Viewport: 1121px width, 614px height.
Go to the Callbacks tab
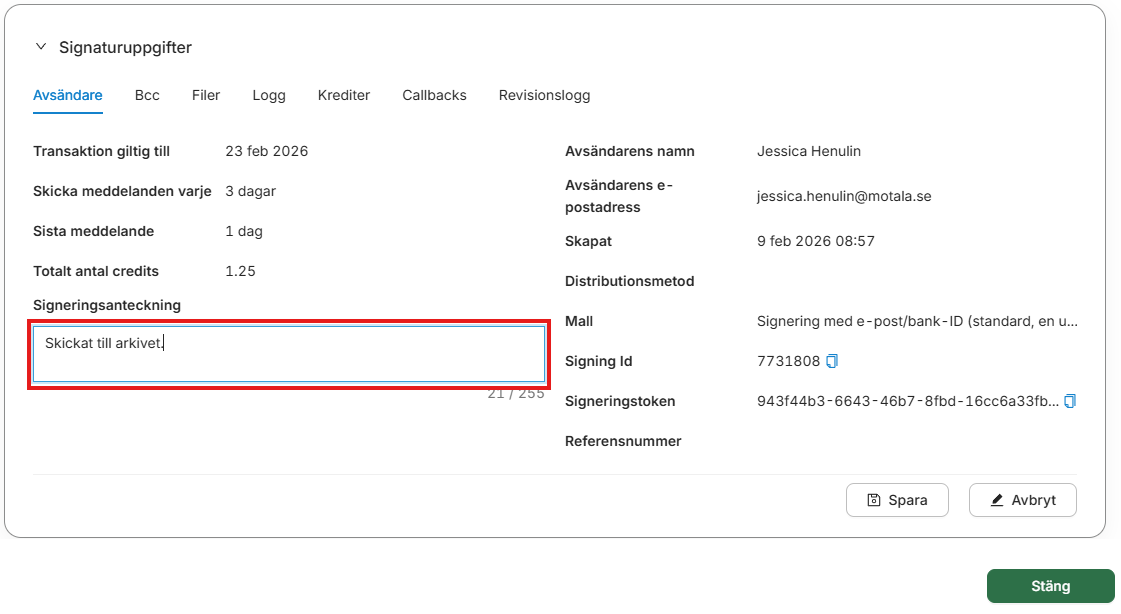tap(435, 95)
